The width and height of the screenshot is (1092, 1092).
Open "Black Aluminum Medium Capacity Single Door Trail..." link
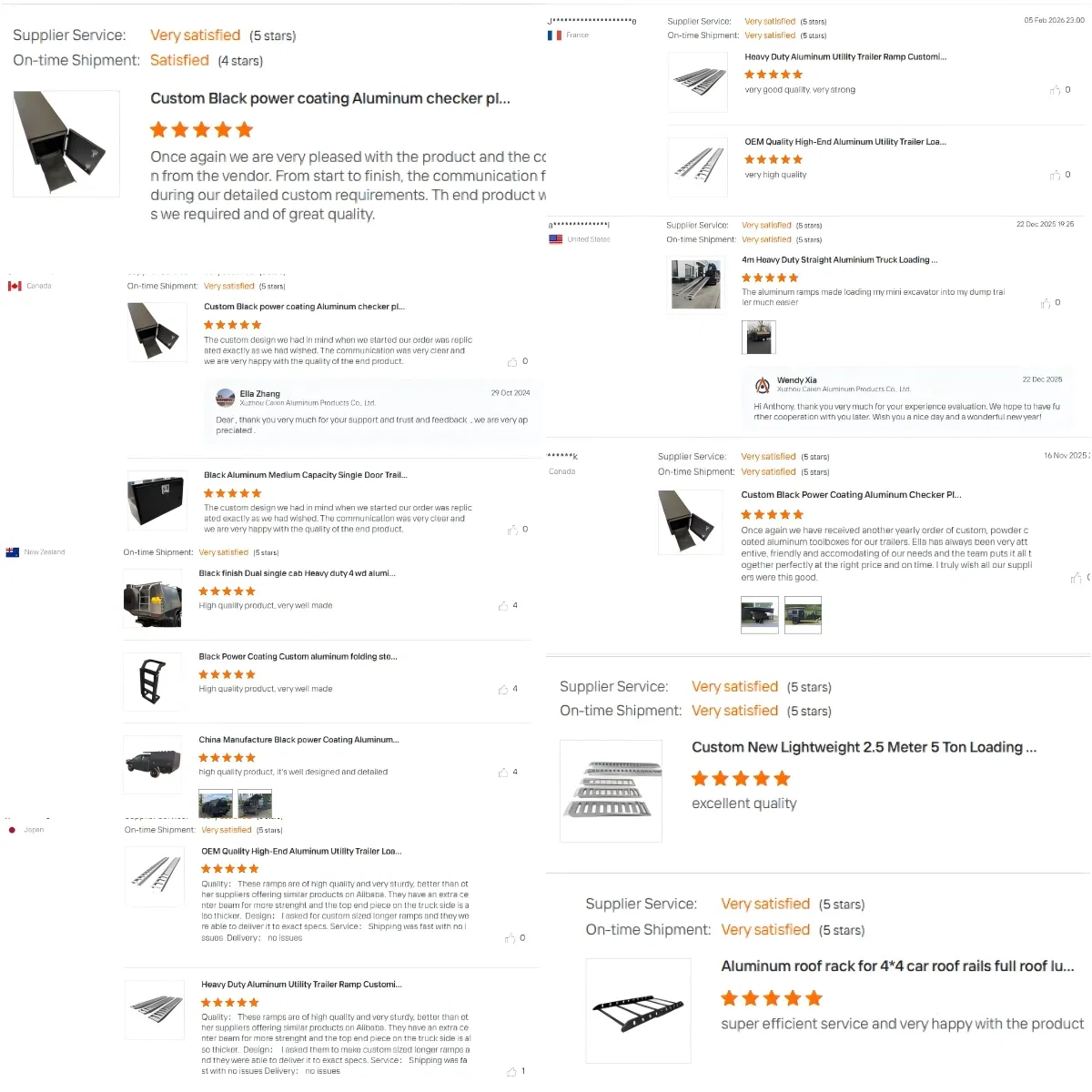pyautogui.click(x=305, y=475)
